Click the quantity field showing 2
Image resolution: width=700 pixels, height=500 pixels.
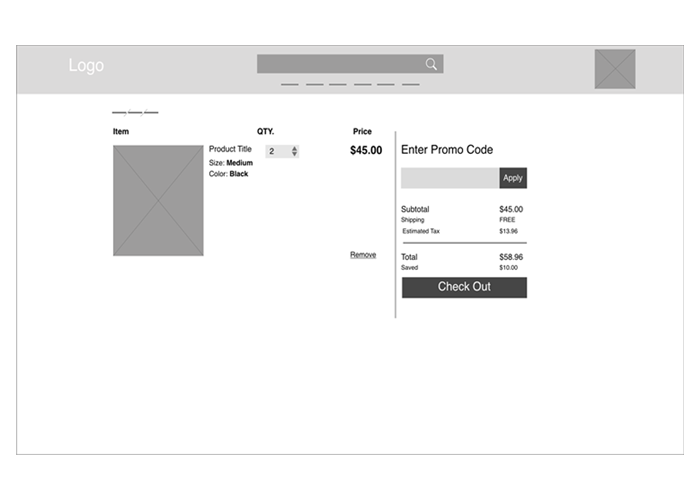(276, 152)
